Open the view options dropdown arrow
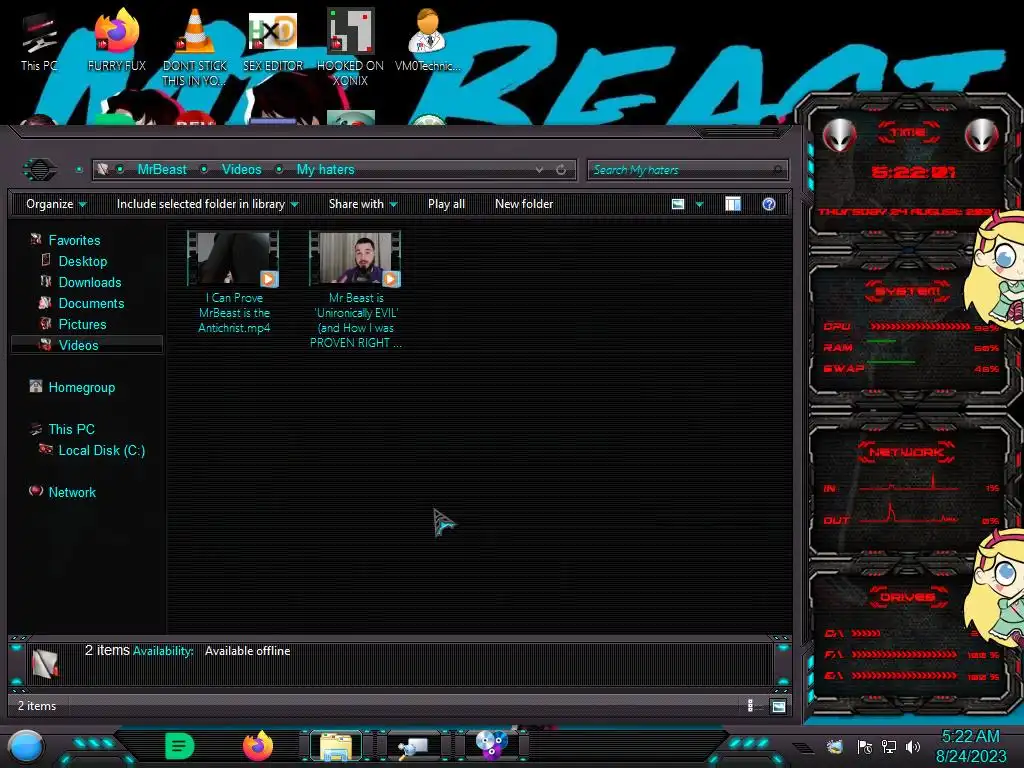 (x=699, y=204)
